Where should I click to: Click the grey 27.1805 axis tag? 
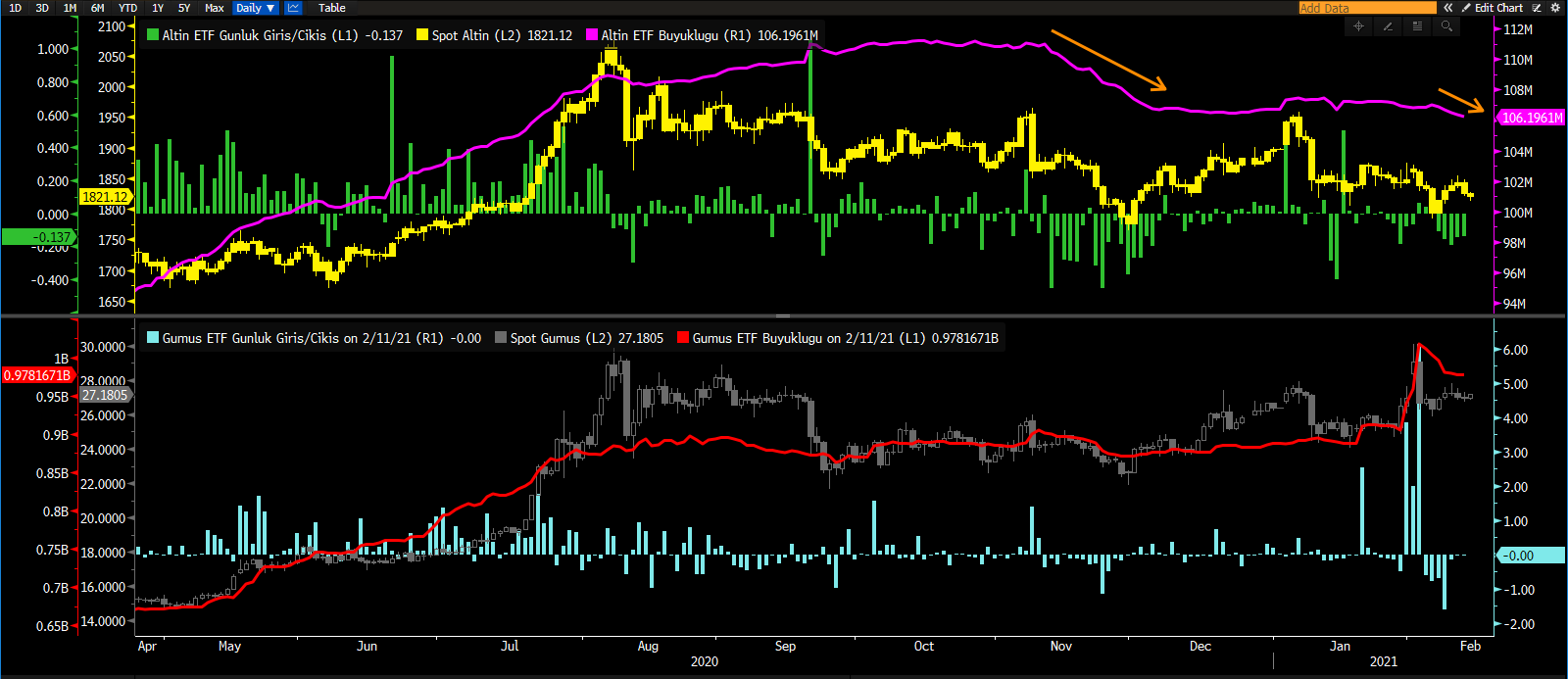pos(105,395)
